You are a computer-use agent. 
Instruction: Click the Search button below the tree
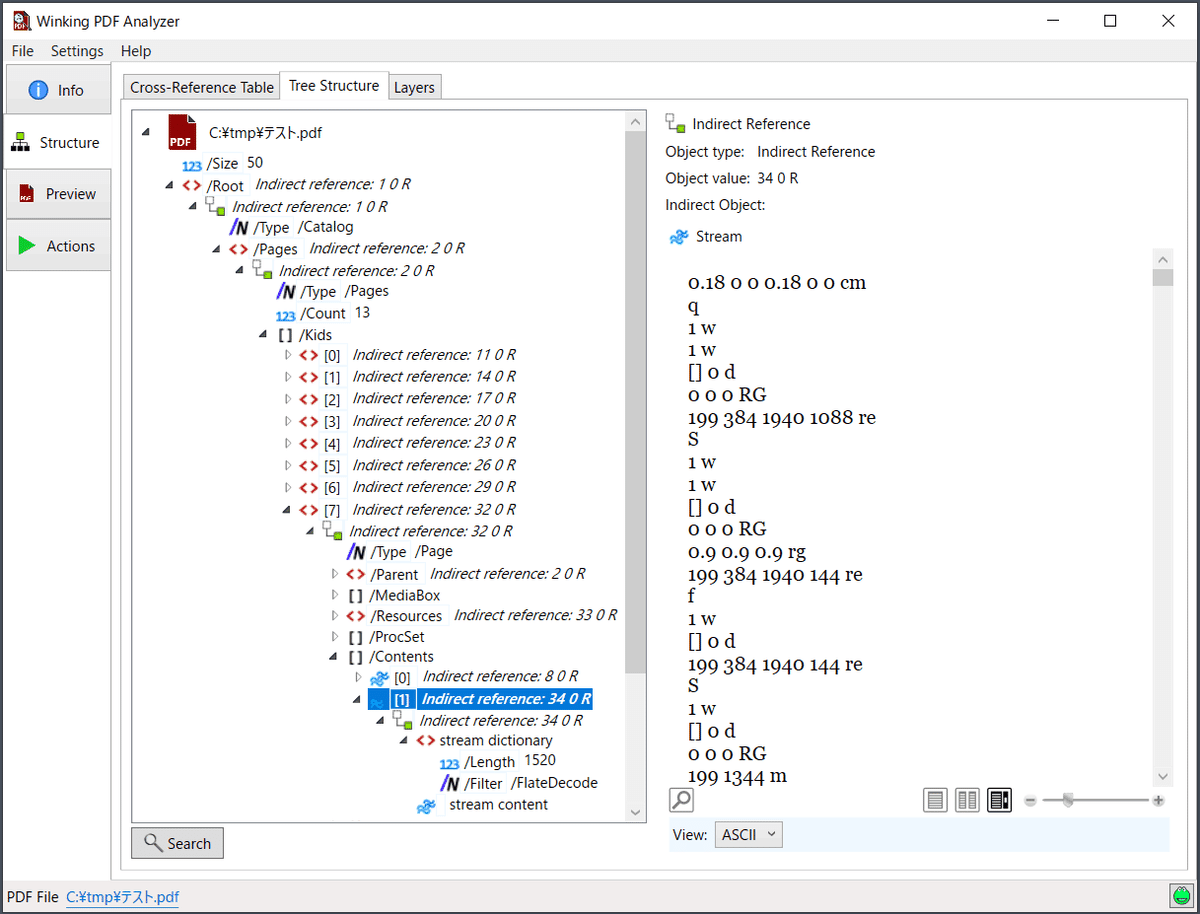(x=177, y=843)
